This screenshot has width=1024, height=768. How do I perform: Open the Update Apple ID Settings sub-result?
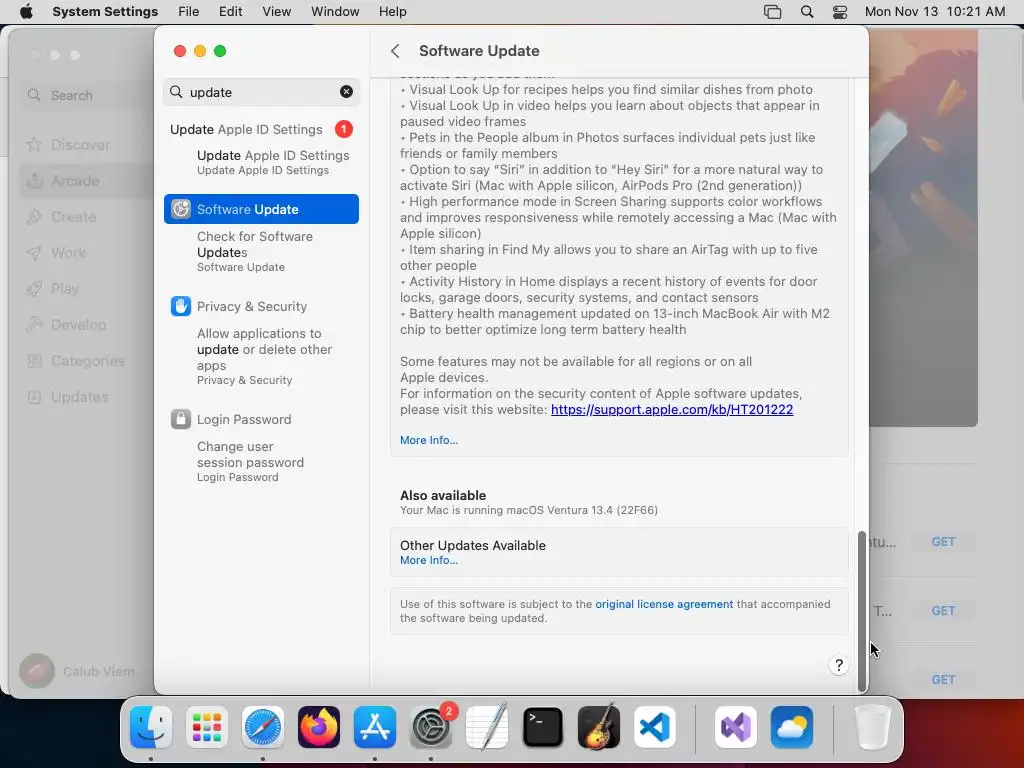pos(273,162)
